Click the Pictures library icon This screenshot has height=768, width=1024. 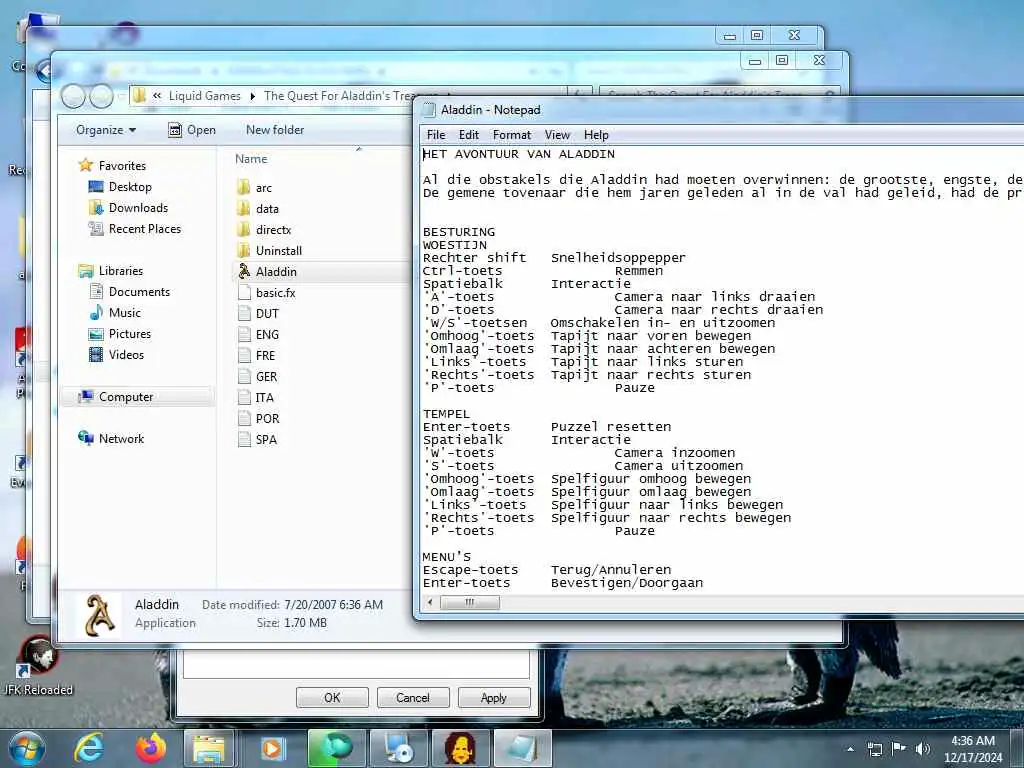click(96, 334)
